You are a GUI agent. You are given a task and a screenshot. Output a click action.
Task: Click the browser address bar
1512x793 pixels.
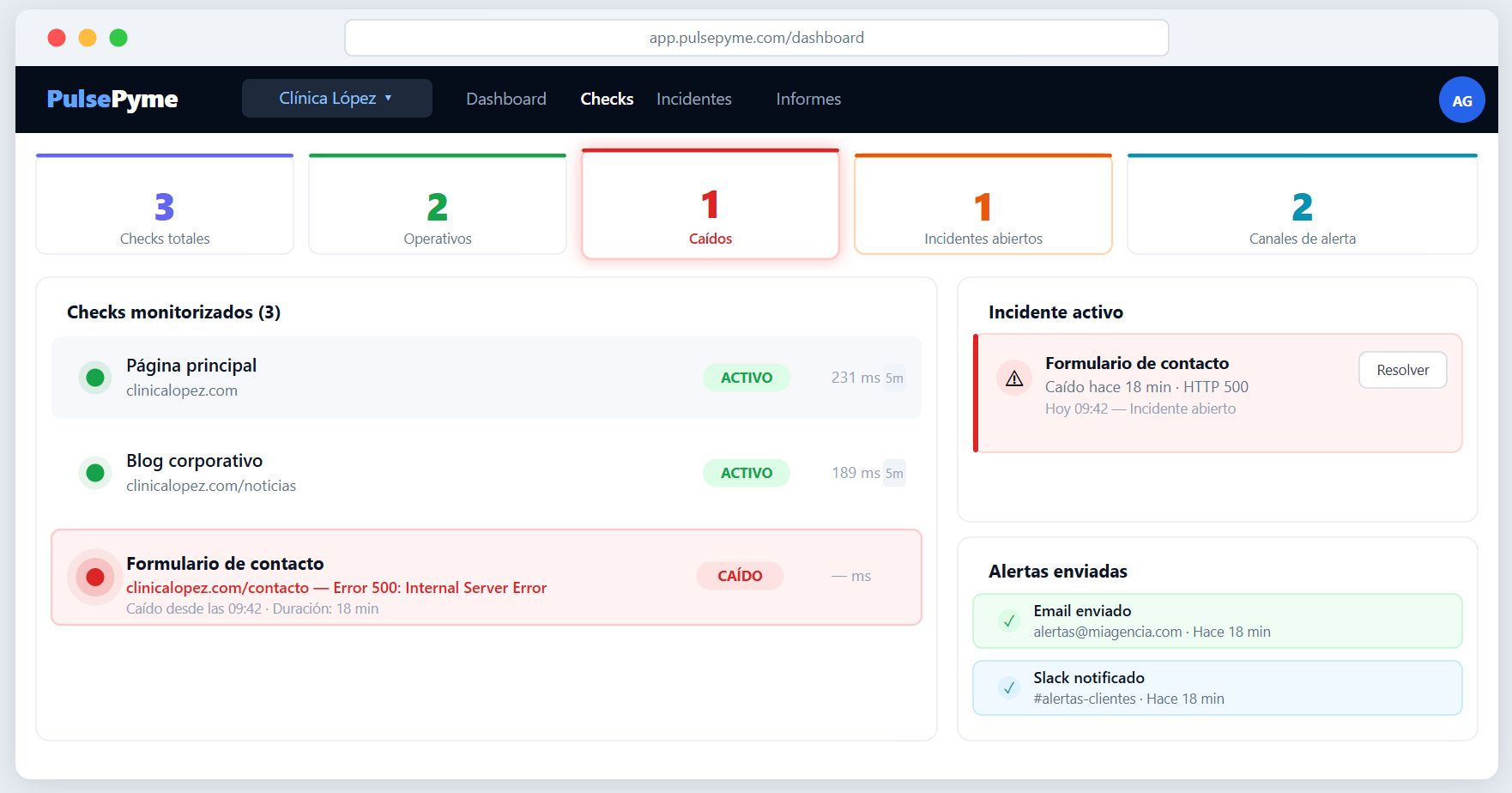tap(757, 38)
